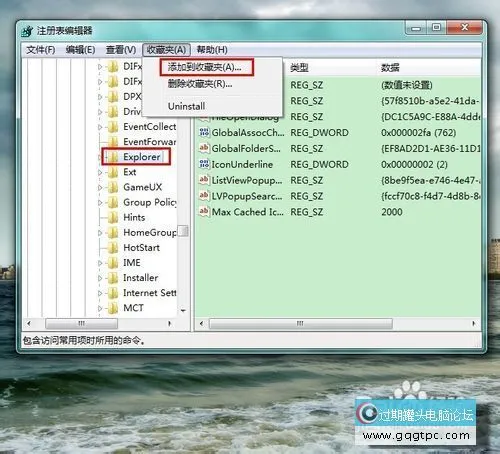The width and height of the screenshot is (500, 454).
Task: Expand the IME tree node
Action: (x=100, y=263)
